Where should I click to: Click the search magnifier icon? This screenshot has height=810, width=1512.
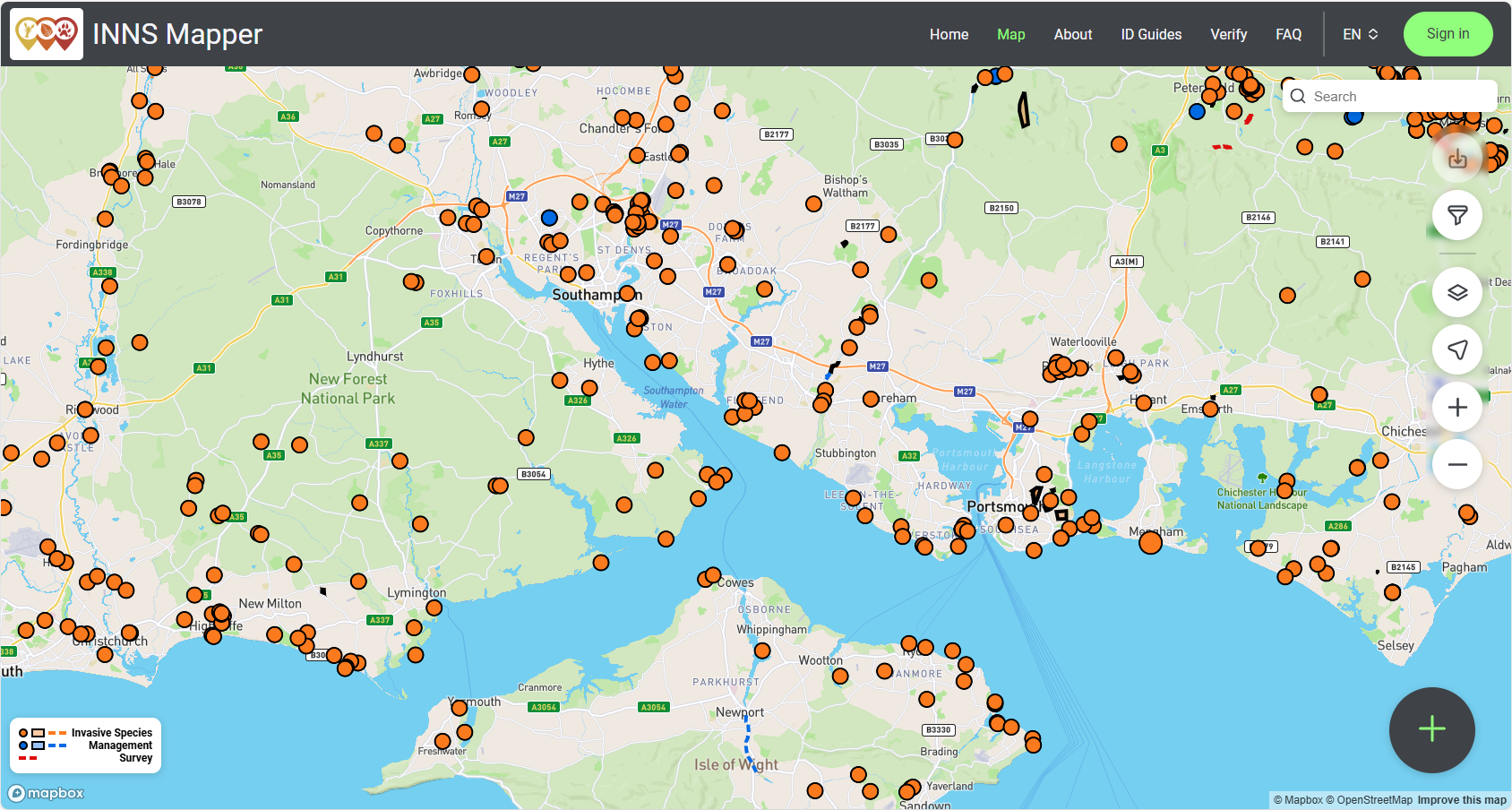[x=1297, y=96]
